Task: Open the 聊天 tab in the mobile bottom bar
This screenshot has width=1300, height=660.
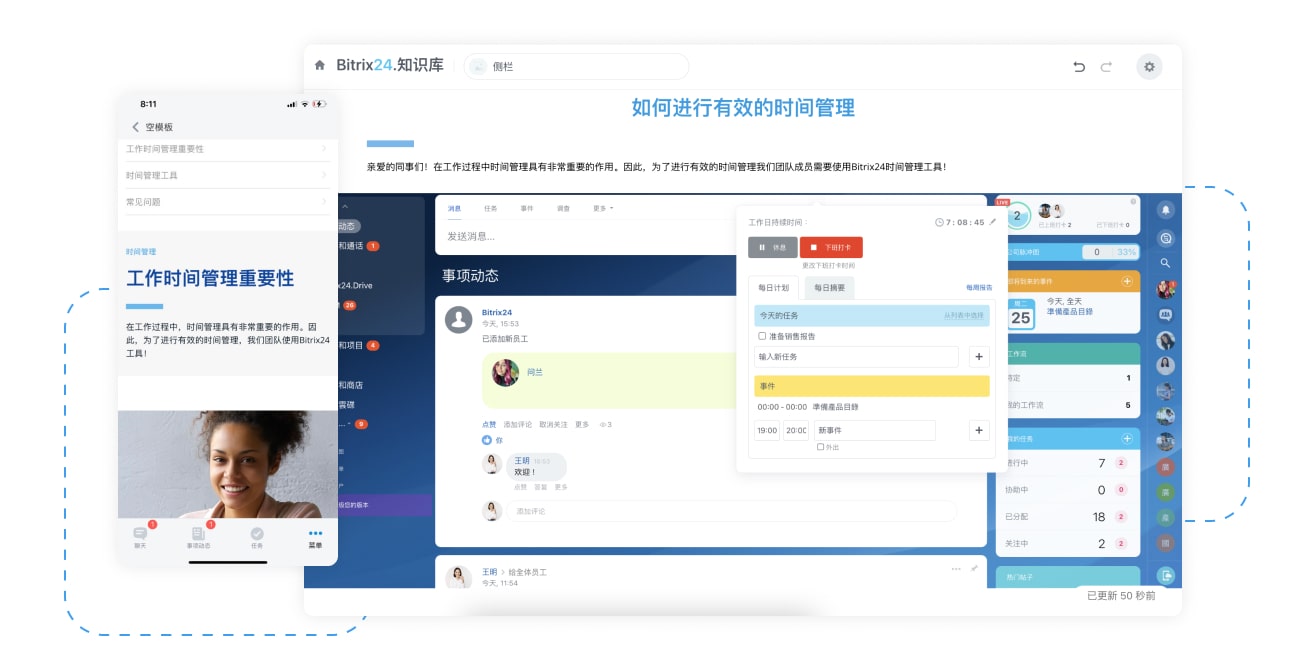Action: coord(140,538)
